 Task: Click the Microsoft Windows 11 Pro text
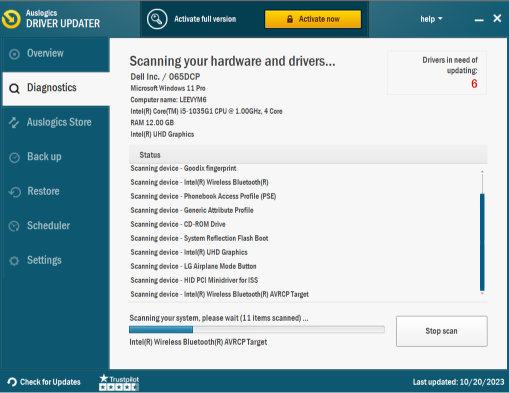(168, 88)
